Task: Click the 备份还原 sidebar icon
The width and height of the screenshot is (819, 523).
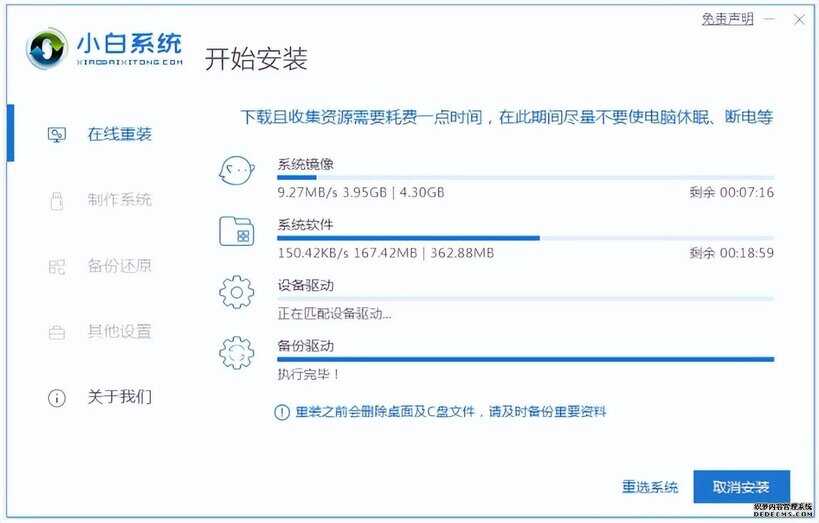Action: 56,267
